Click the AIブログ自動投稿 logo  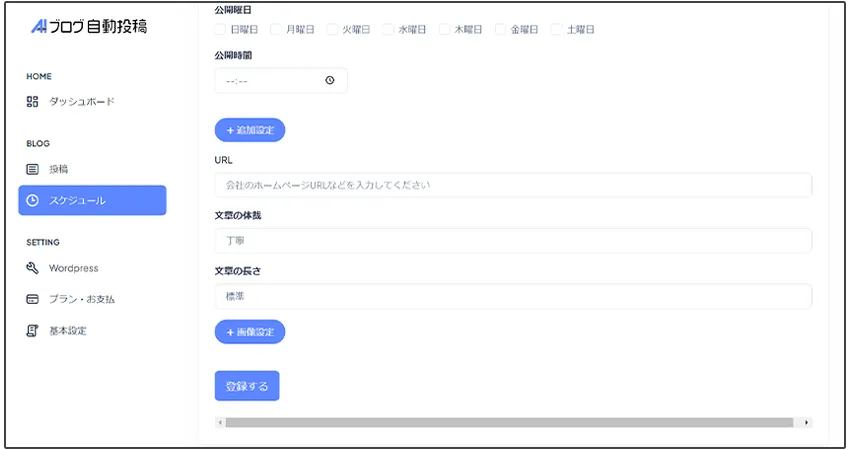[x=89, y=27]
